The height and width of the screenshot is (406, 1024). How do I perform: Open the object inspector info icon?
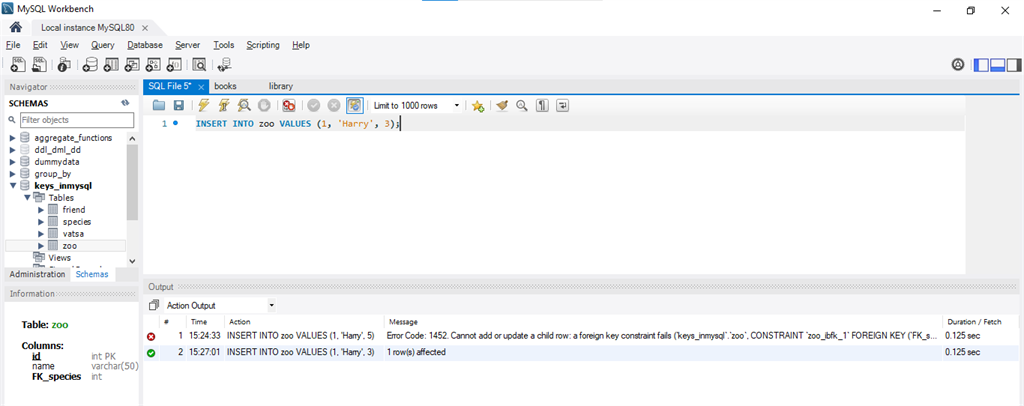[x=64, y=64]
